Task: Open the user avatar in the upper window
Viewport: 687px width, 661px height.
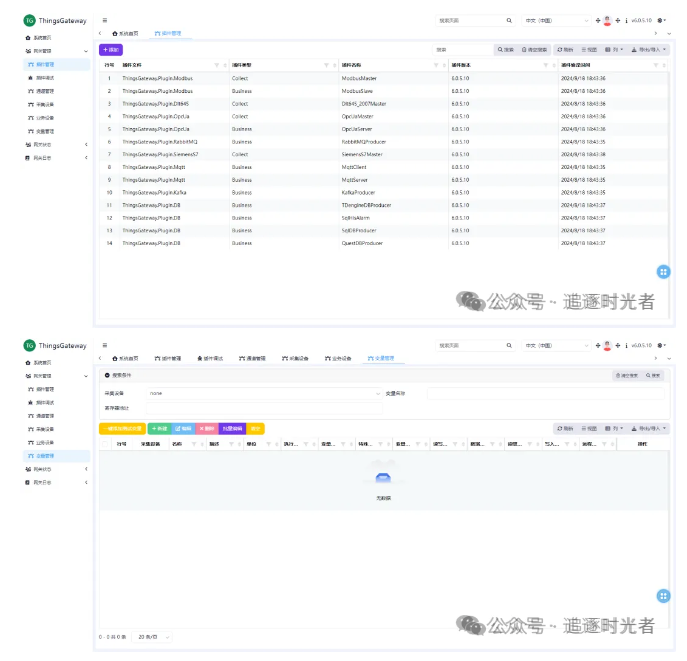Action: [x=607, y=21]
